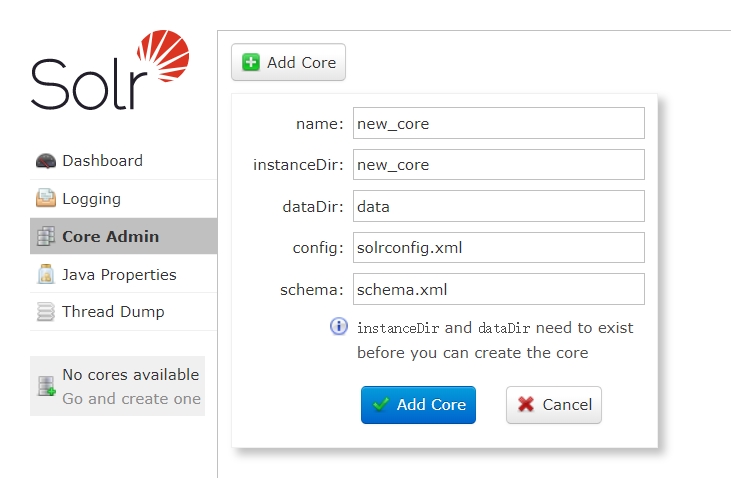Image resolution: width=731 pixels, height=478 pixels.
Task: Click the top Add Core button
Action: [289, 62]
